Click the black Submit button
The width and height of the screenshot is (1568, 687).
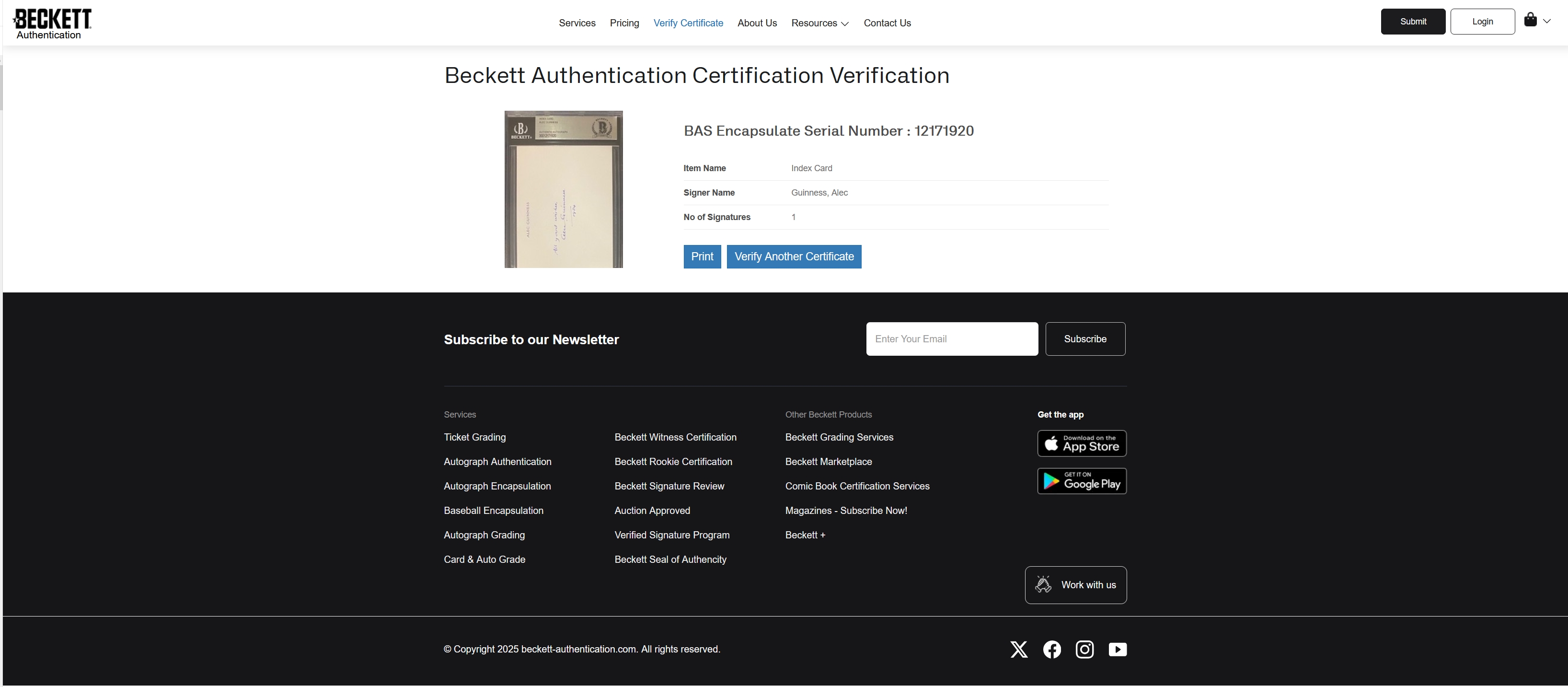[x=1413, y=21]
